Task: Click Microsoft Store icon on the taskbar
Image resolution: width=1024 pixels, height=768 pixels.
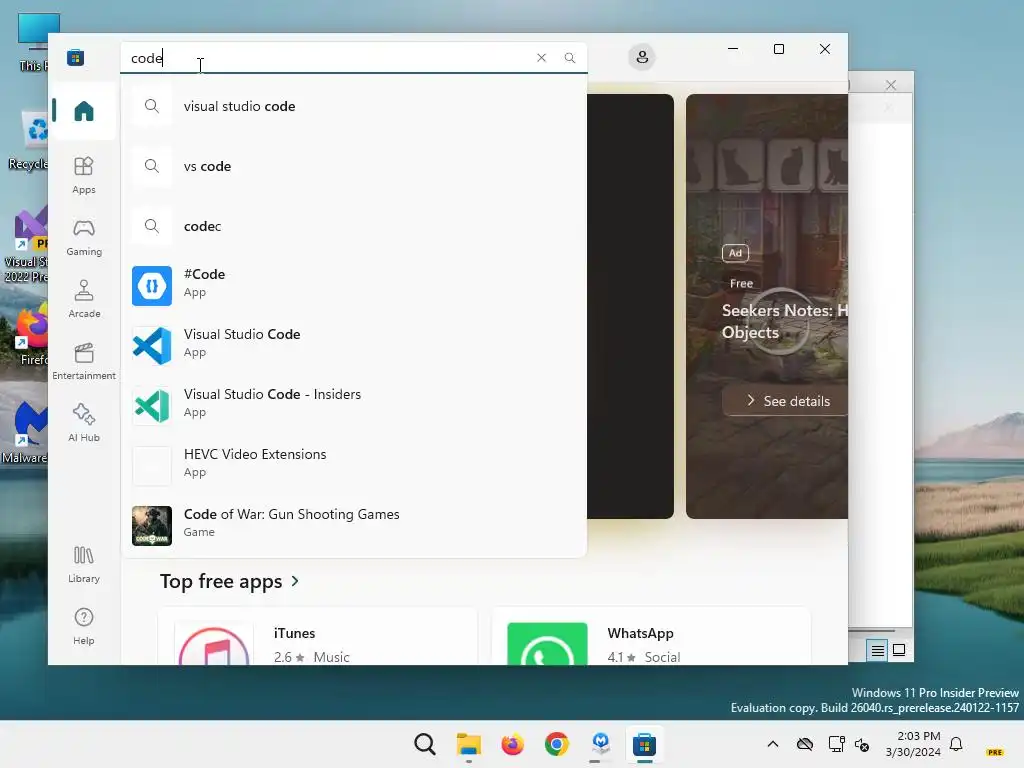Action: click(644, 744)
